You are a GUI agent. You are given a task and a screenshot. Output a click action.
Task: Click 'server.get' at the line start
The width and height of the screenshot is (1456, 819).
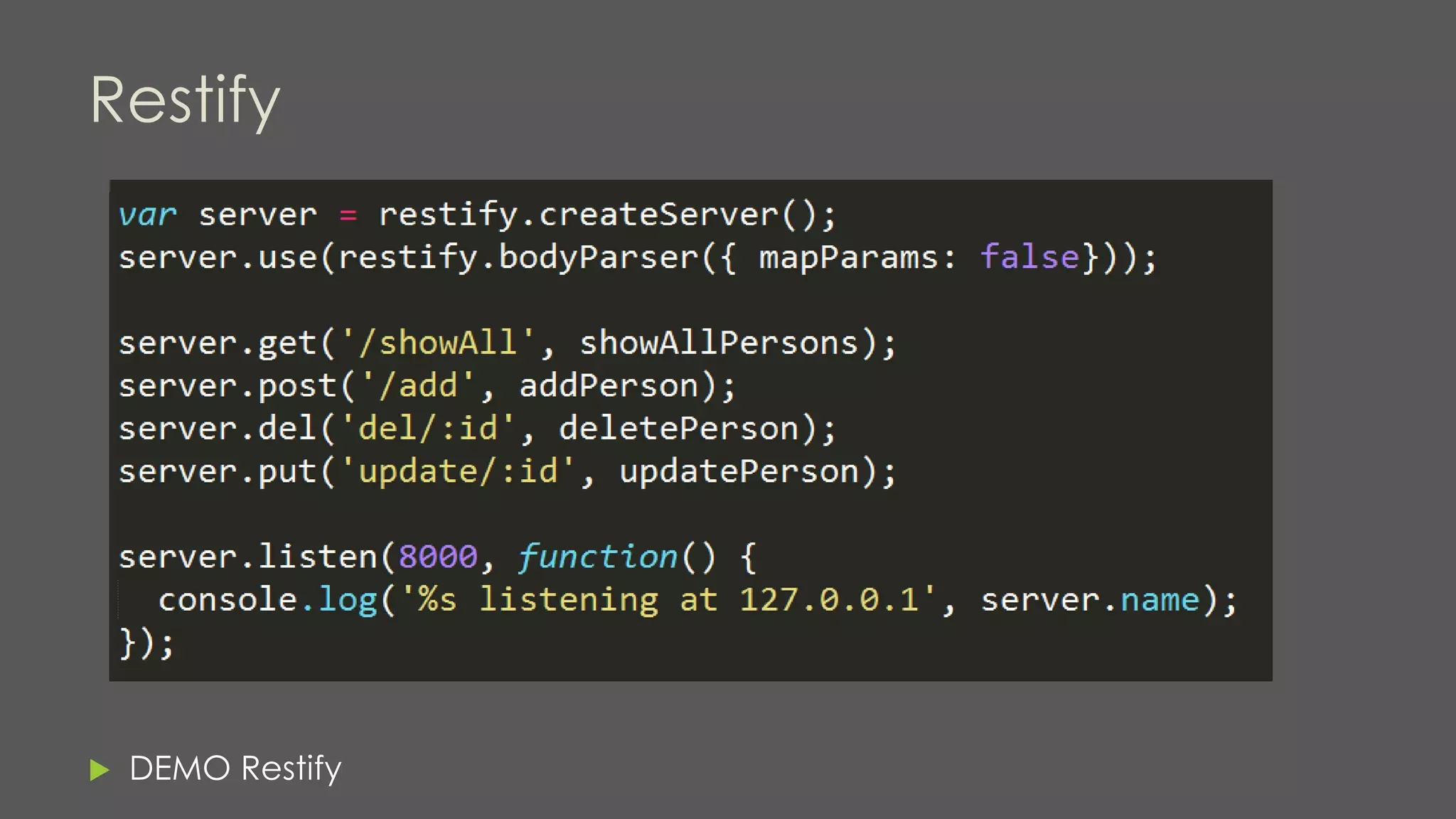point(217,344)
